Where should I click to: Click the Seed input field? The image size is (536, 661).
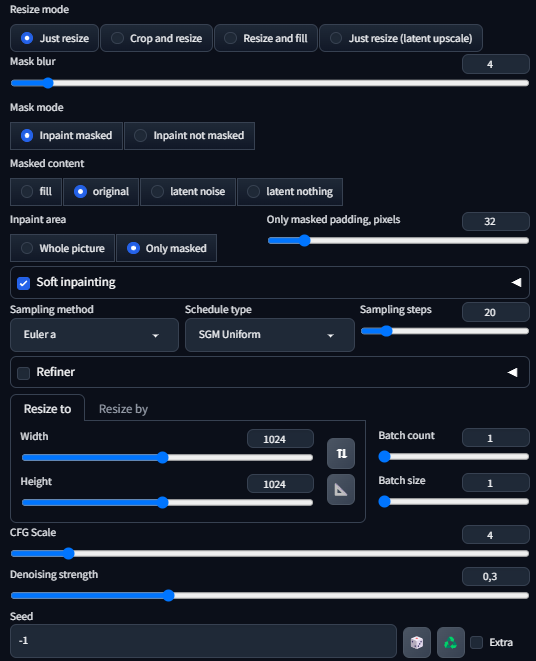[203, 641]
